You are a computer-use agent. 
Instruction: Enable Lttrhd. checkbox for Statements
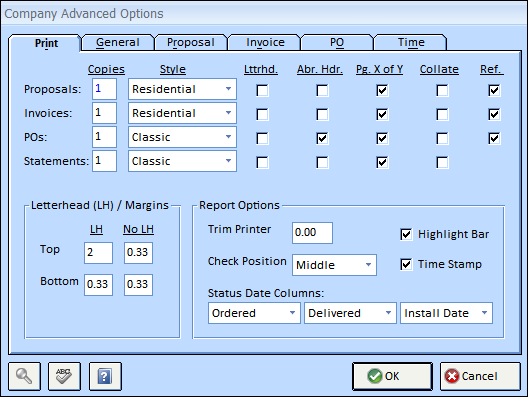coord(262,162)
